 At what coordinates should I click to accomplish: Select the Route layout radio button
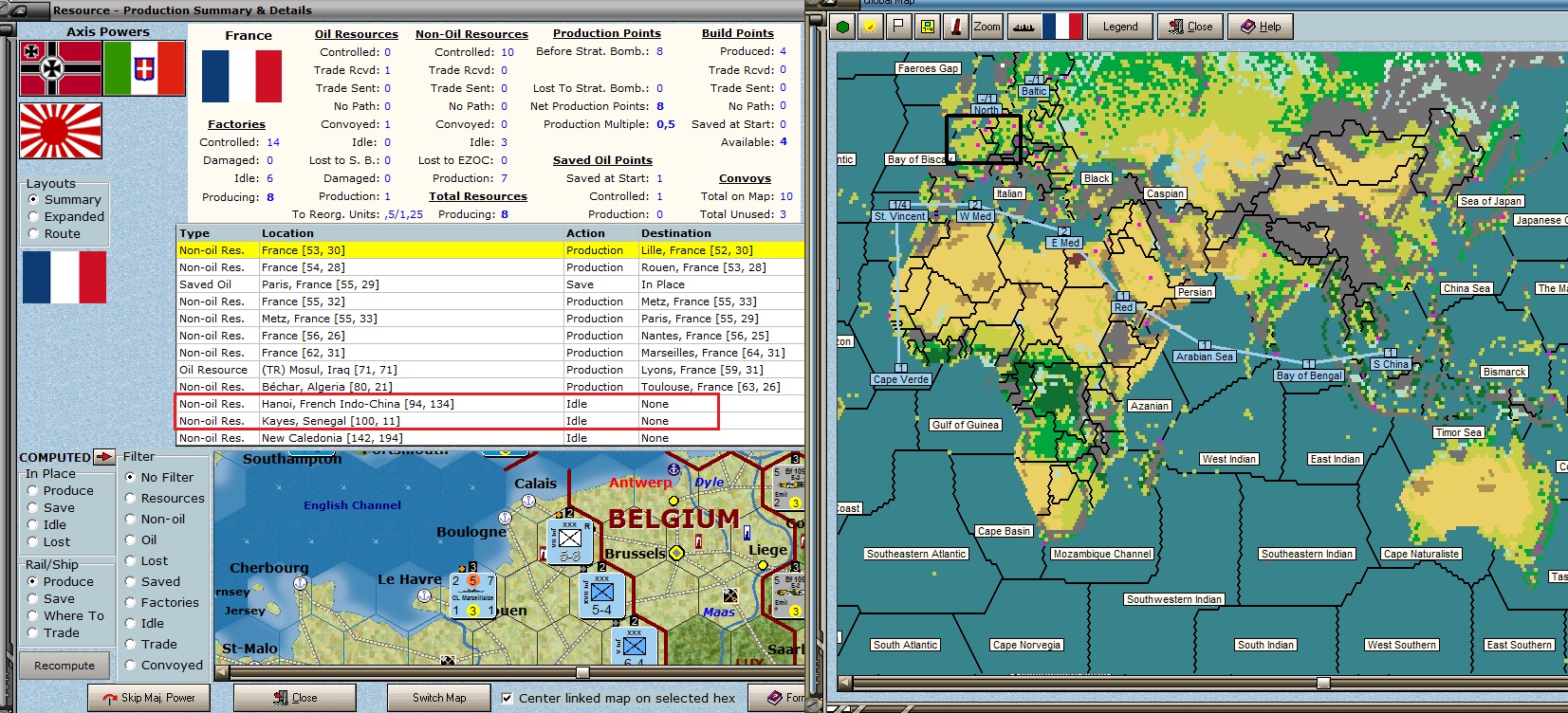click(34, 234)
